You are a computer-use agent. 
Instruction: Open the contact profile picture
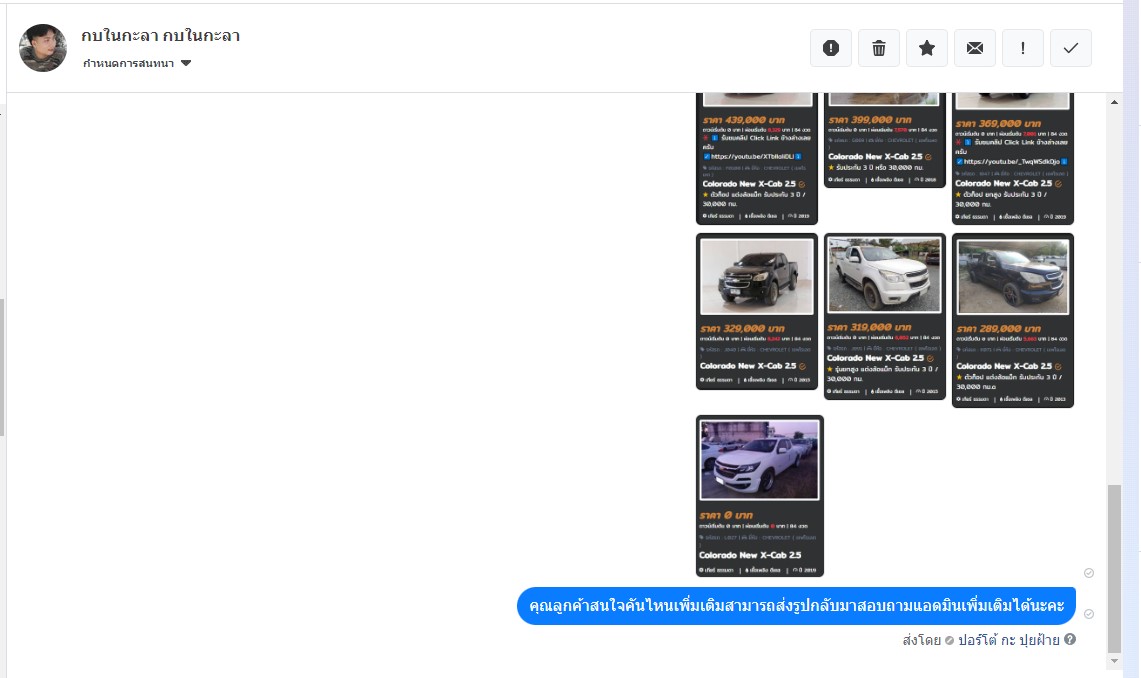(43, 48)
